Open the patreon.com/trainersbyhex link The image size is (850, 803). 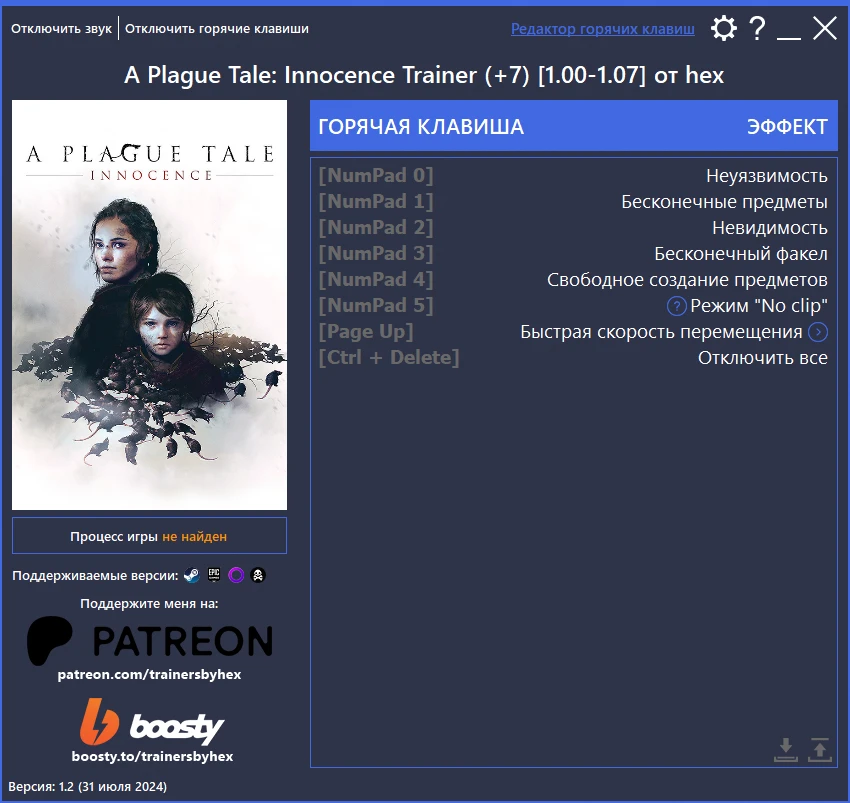[149, 676]
